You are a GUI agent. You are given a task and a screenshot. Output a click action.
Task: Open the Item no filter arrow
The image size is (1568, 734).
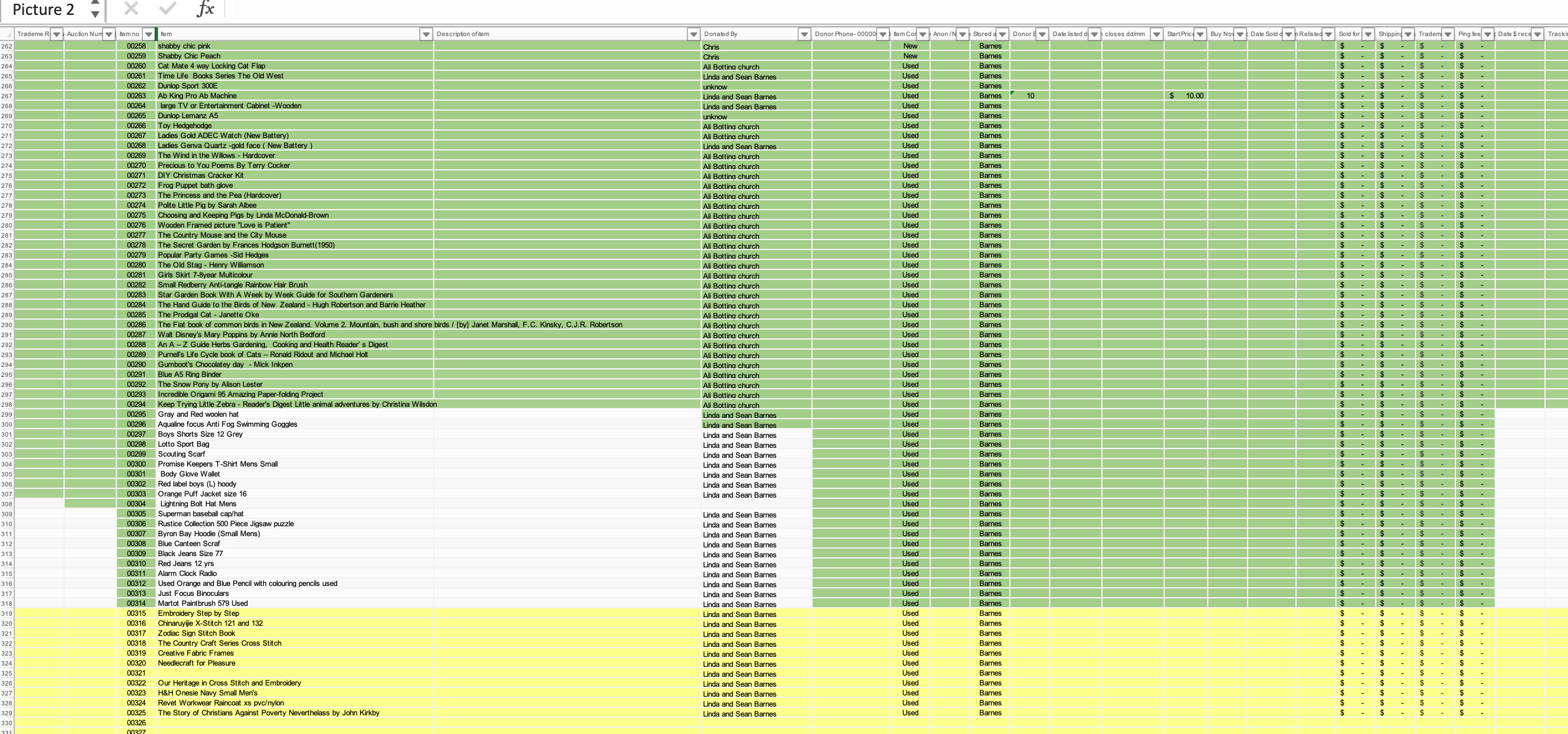[x=148, y=34]
